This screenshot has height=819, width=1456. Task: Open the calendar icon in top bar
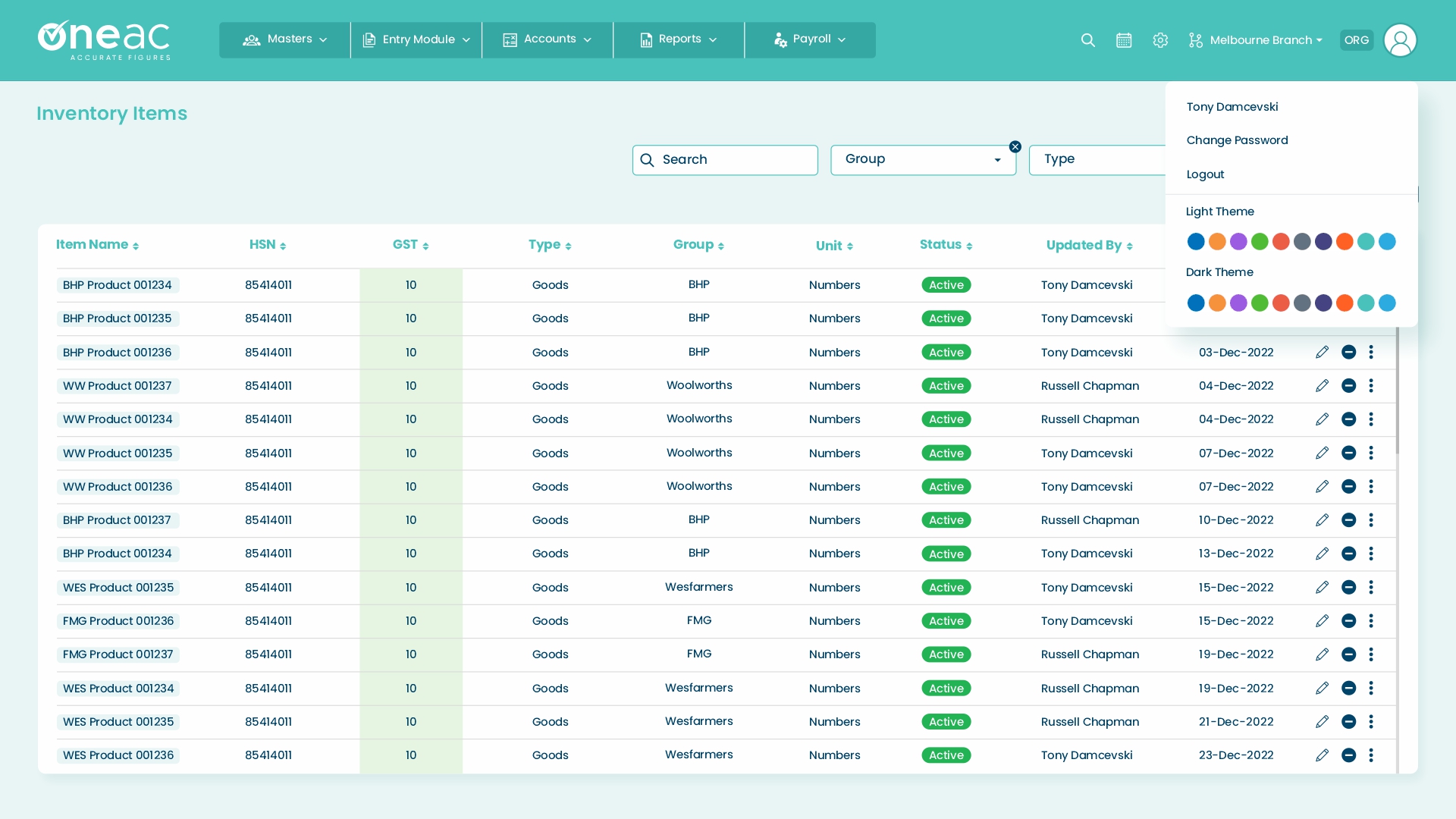(1124, 40)
